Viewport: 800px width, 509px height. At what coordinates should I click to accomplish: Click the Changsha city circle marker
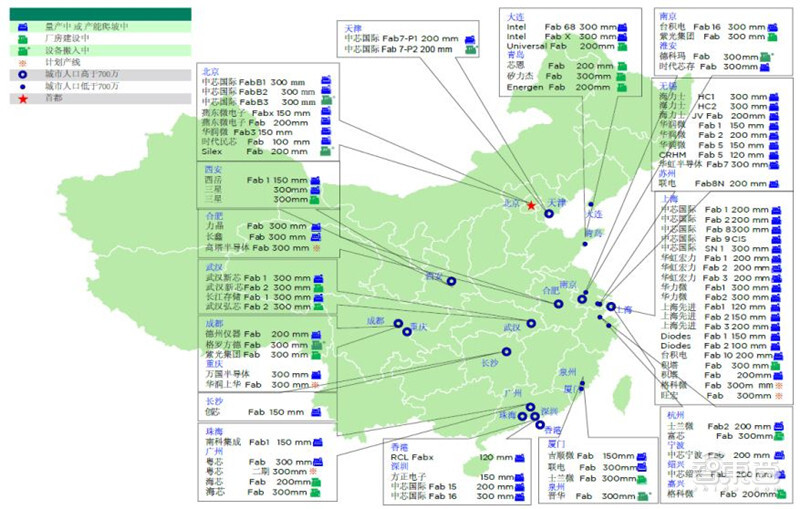(507, 351)
